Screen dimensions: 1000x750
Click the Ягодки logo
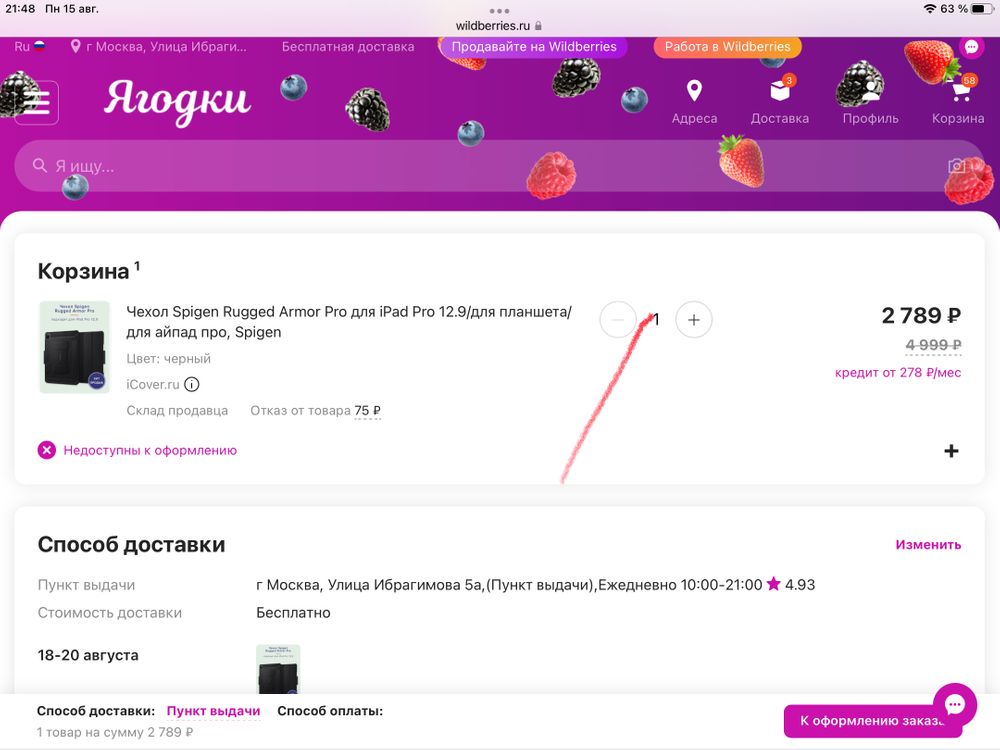pos(178,101)
